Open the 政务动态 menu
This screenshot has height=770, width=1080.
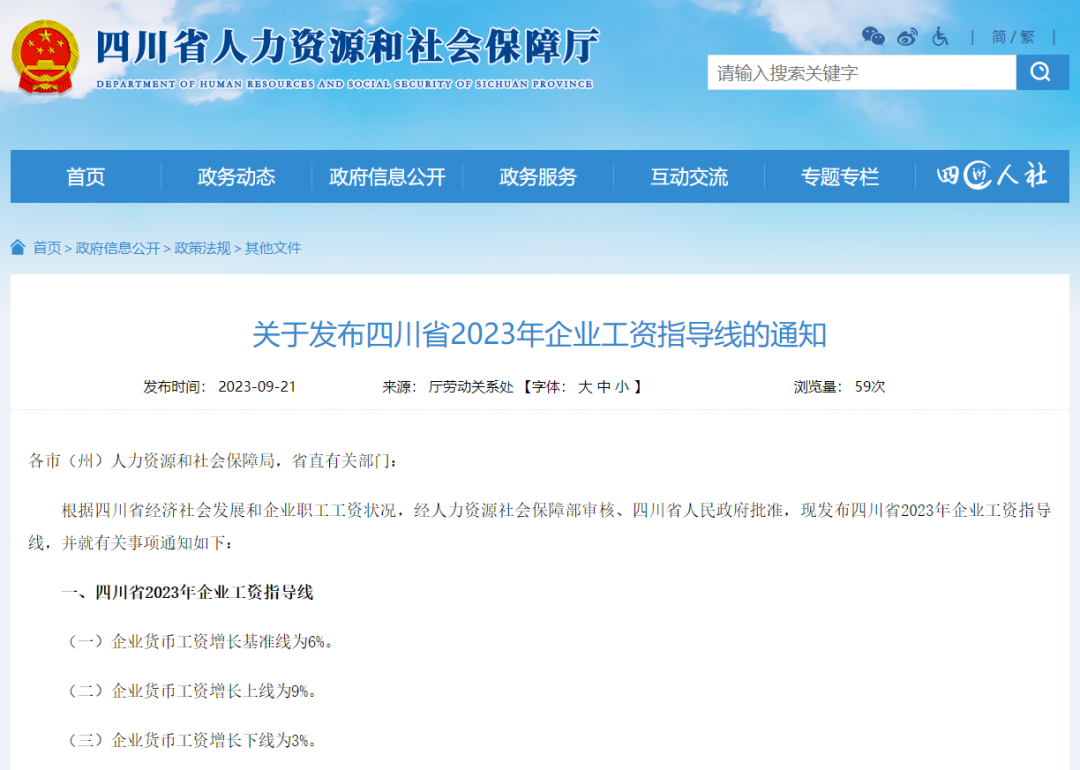[x=236, y=177]
